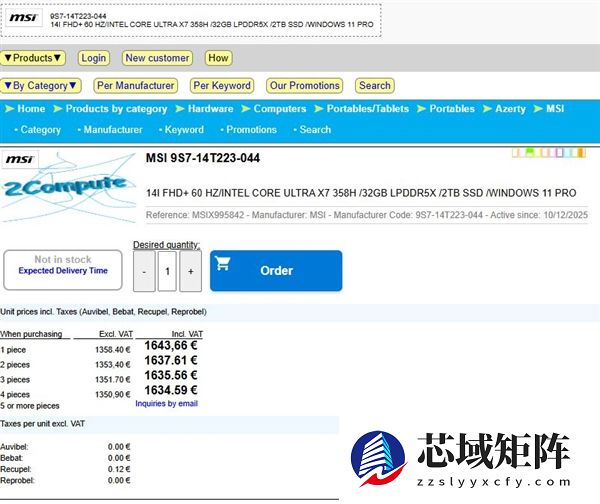
Task: Click the Recupel 0.12 € tax value
Action: point(119,469)
